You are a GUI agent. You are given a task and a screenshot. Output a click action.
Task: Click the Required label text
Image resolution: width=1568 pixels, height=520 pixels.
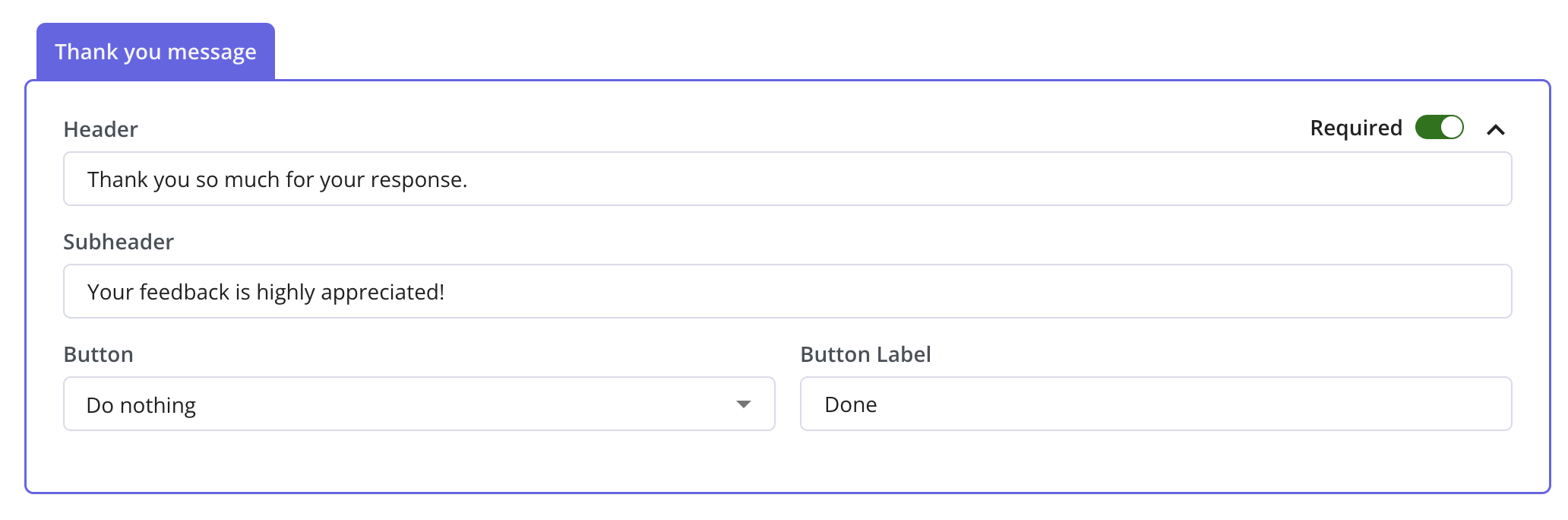pyautogui.click(x=1356, y=128)
